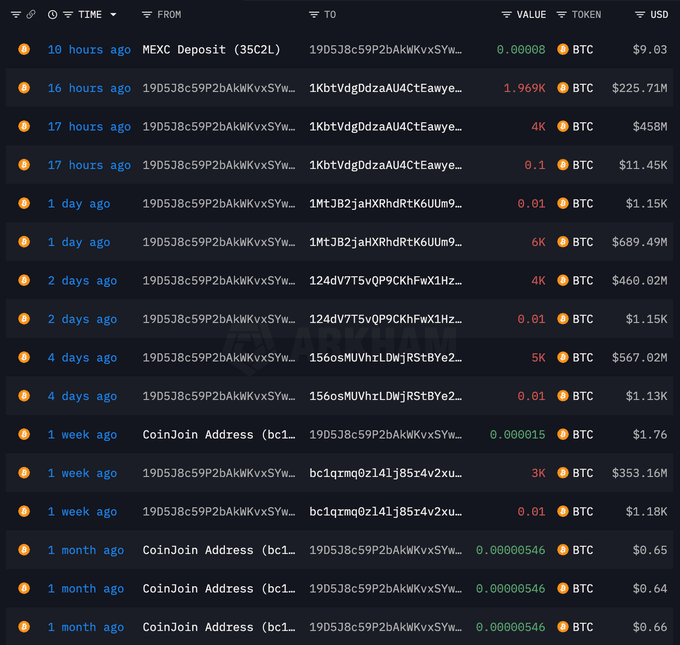Click the 1.969K value cell
This screenshot has height=645, width=680.
524,88
